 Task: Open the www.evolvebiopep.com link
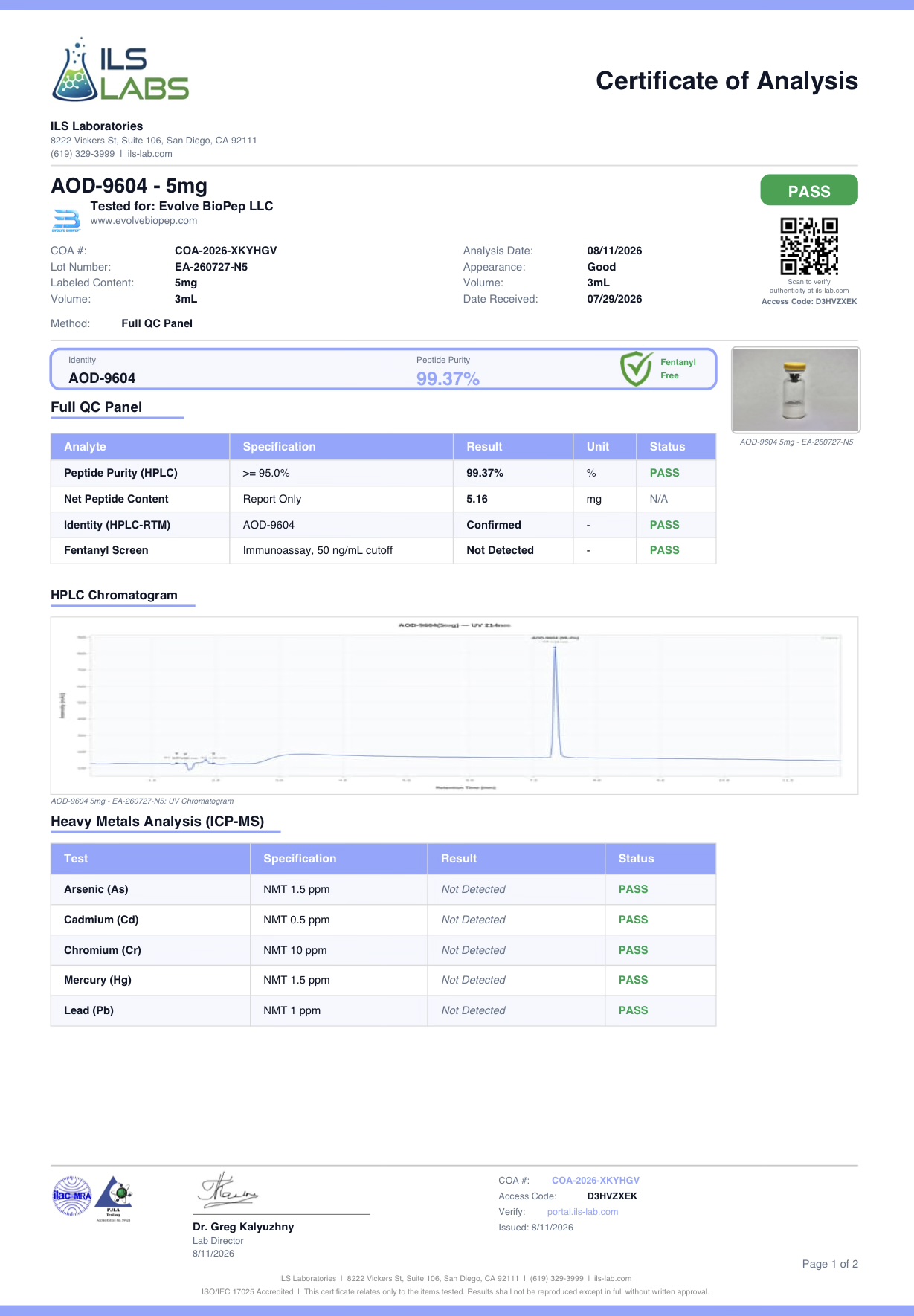144,221
